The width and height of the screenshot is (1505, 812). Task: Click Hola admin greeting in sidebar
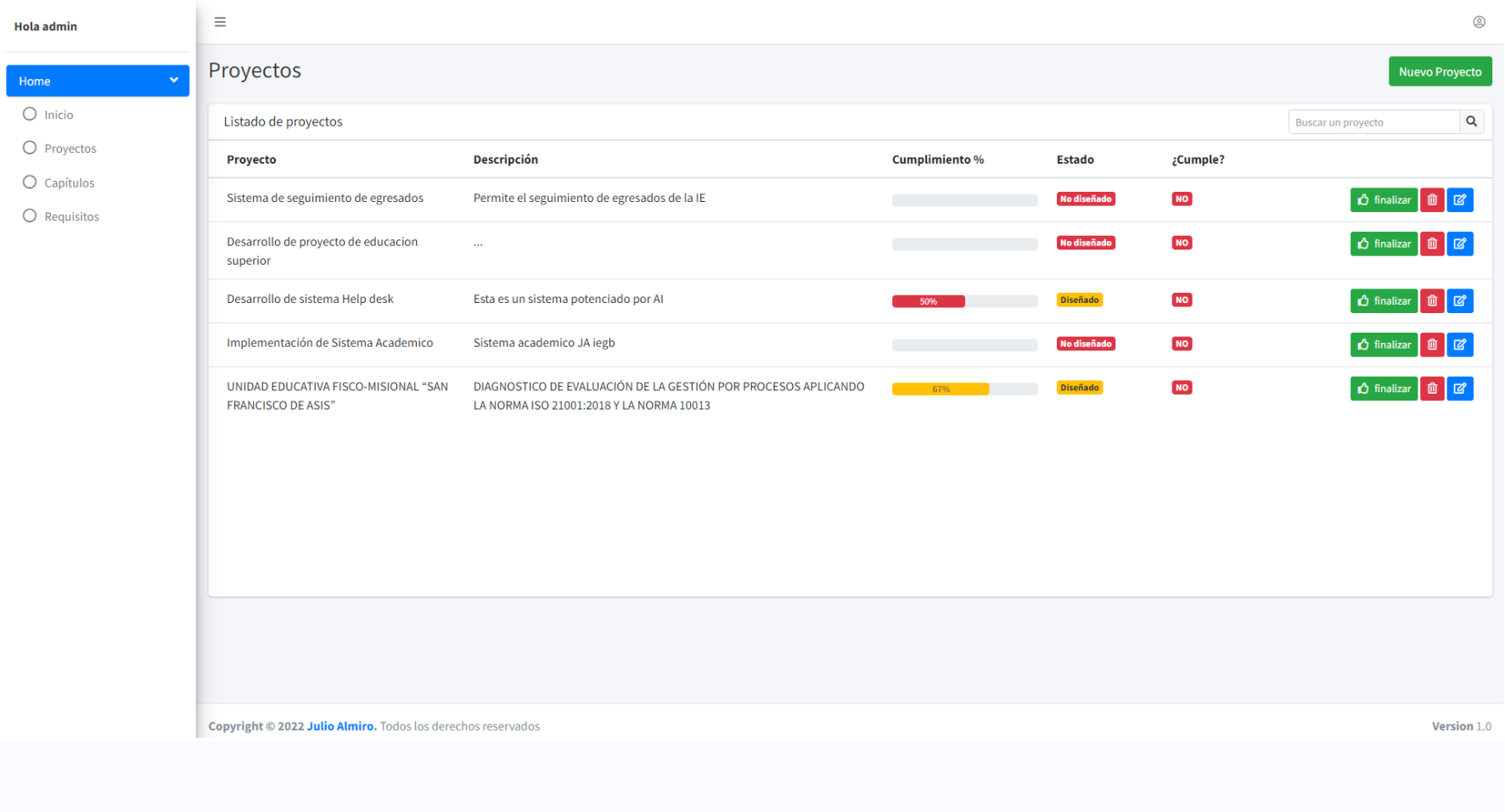point(46,26)
